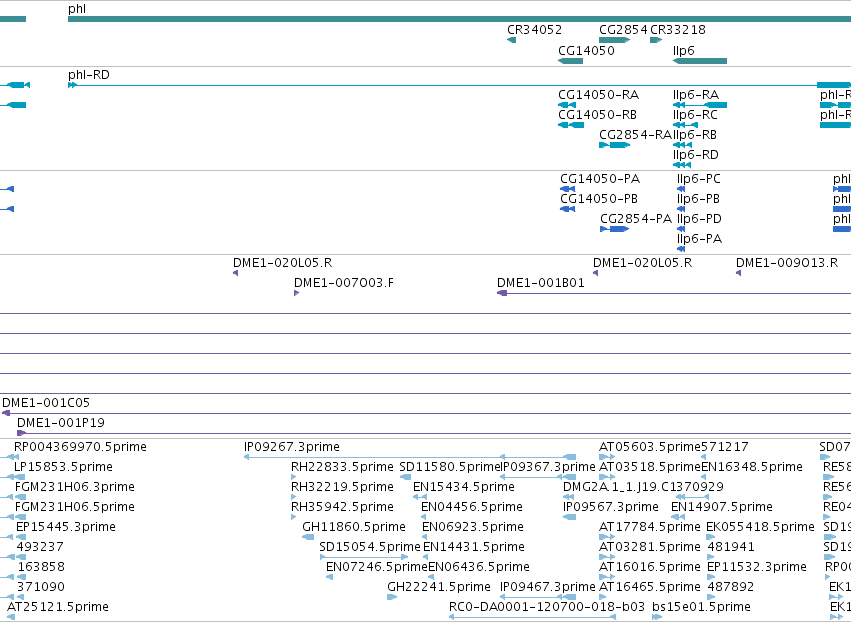
Task: Select the CG2854-PA protein label
Action: click(636, 219)
